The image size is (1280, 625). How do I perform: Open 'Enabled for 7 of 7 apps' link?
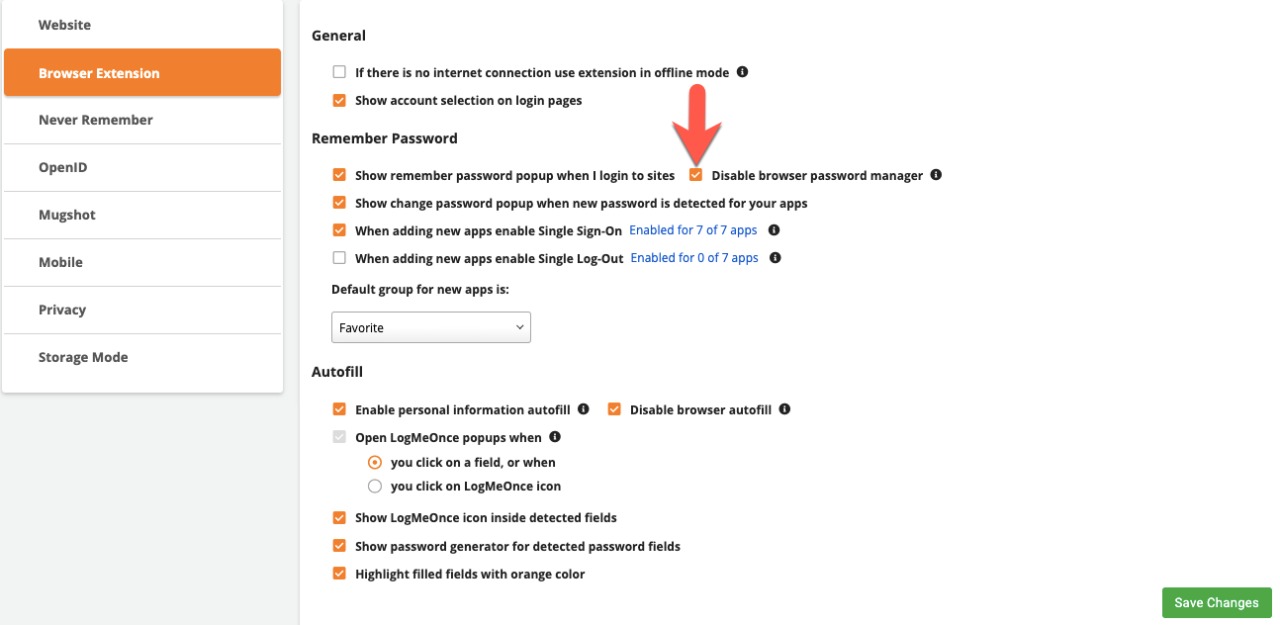point(693,230)
